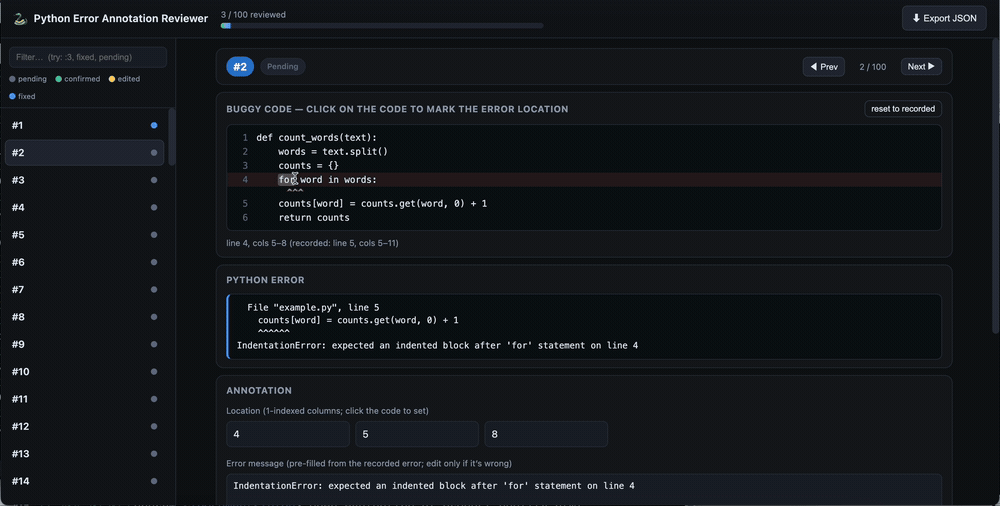The width and height of the screenshot is (1000, 506).
Task: Click the sidebar list scrollbar
Action: coord(172,137)
